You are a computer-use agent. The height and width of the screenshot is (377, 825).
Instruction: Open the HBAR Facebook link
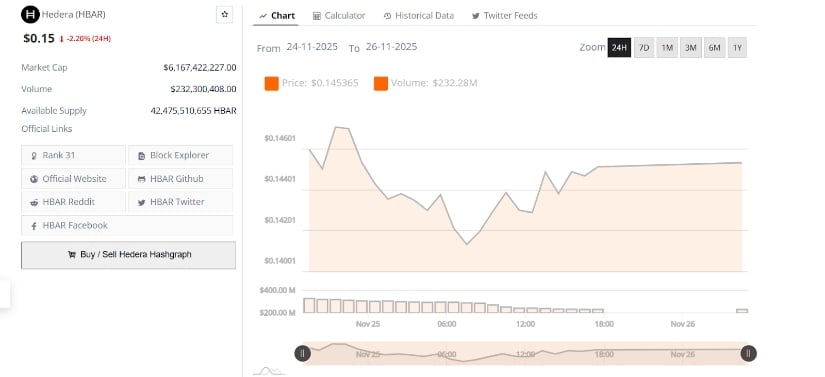tap(127, 225)
